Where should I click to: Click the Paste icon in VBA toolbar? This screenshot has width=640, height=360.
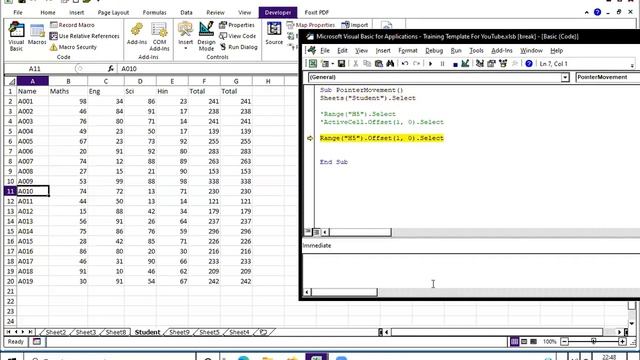tap(378, 64)
